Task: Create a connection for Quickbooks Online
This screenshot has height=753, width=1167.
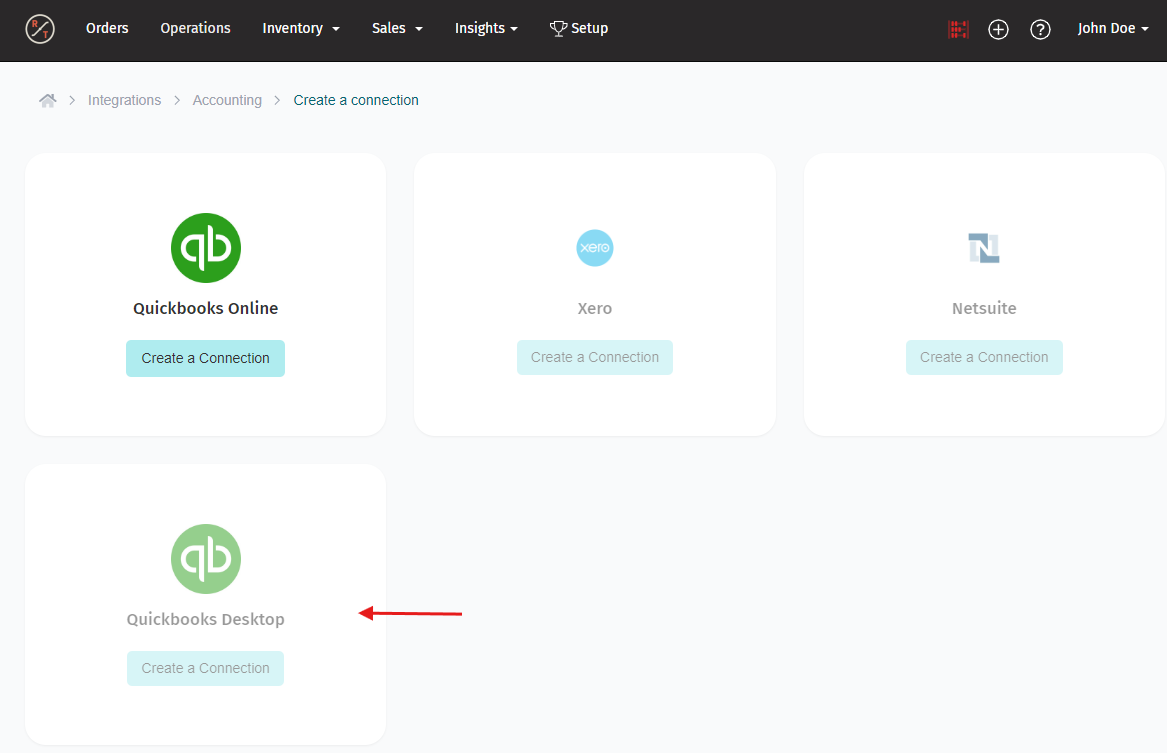Action: click(205, 359)
